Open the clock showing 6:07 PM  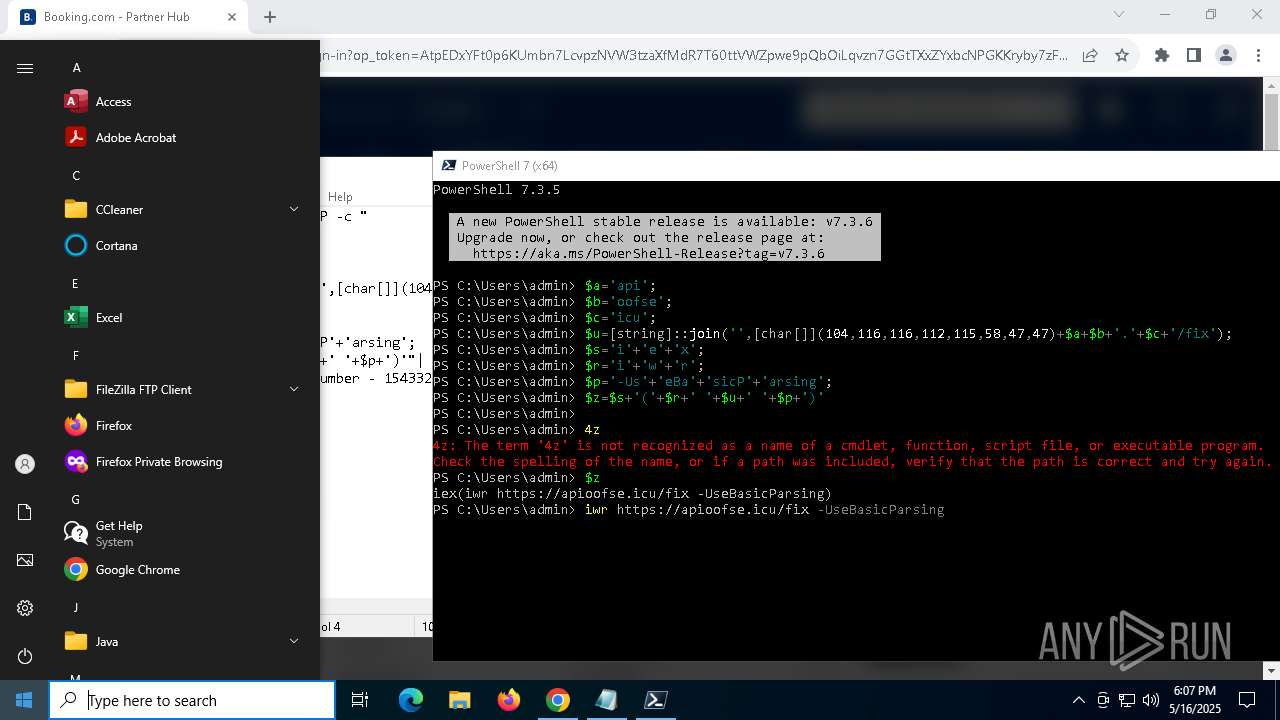[1194, 700]
